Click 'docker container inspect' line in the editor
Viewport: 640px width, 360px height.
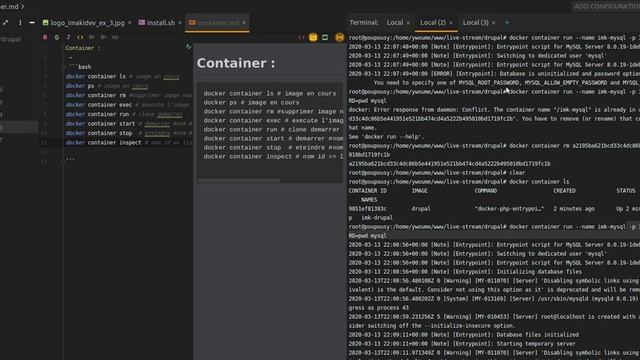[x=129, y=142]
